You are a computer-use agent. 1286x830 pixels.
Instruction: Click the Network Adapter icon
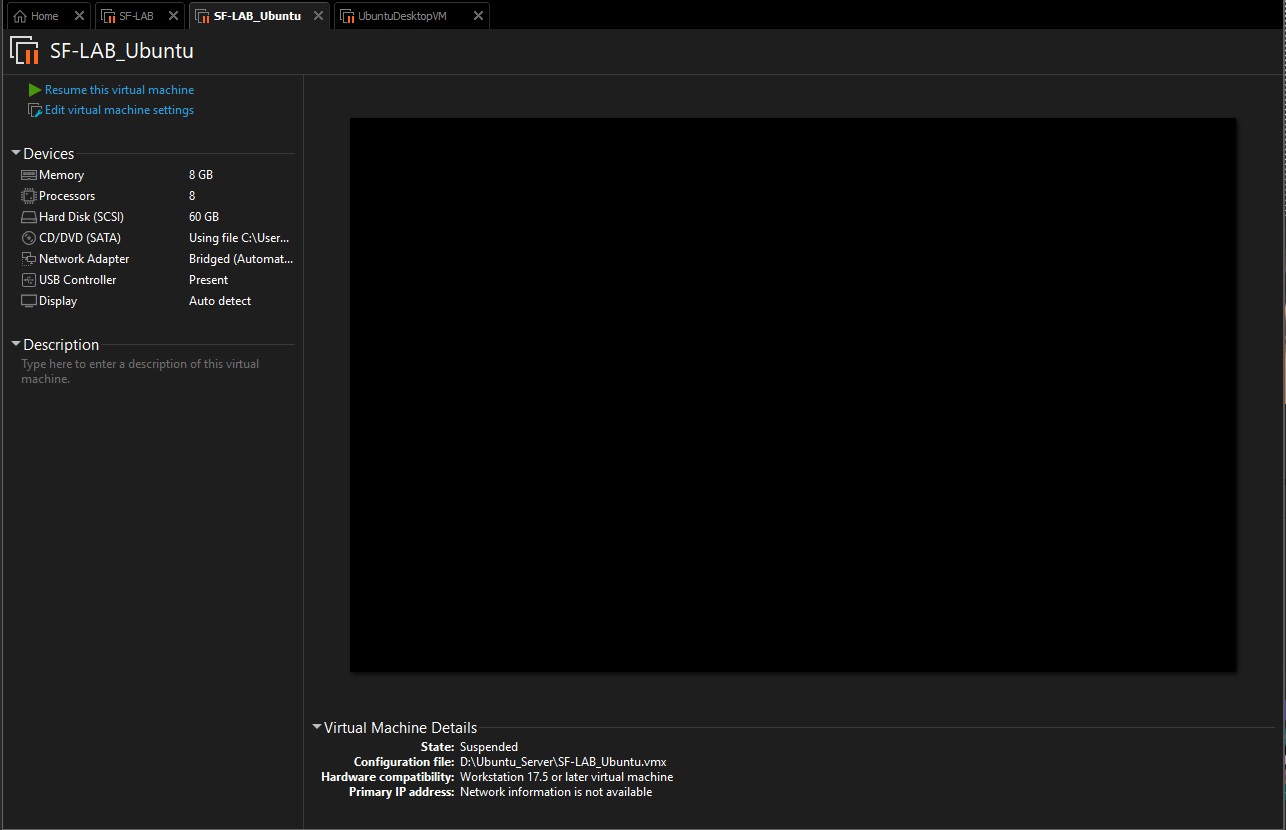28,259
